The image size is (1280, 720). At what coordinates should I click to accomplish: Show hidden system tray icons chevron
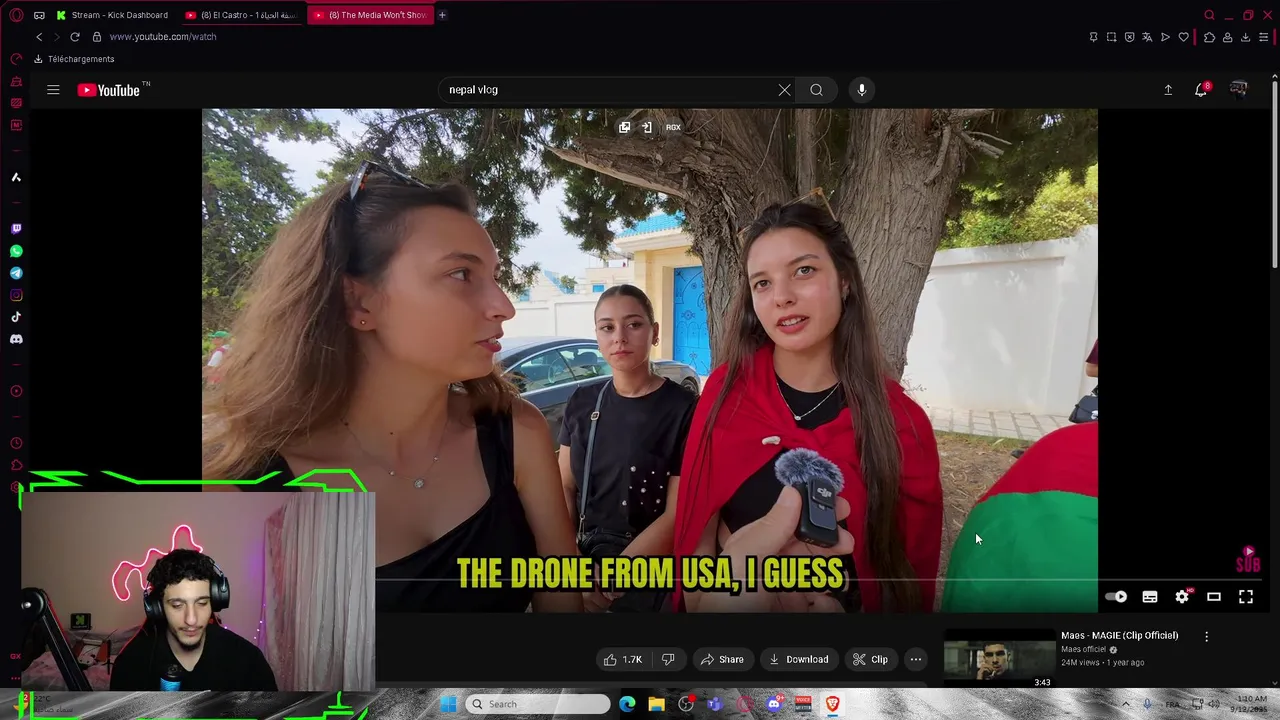tap(1127, 704)
